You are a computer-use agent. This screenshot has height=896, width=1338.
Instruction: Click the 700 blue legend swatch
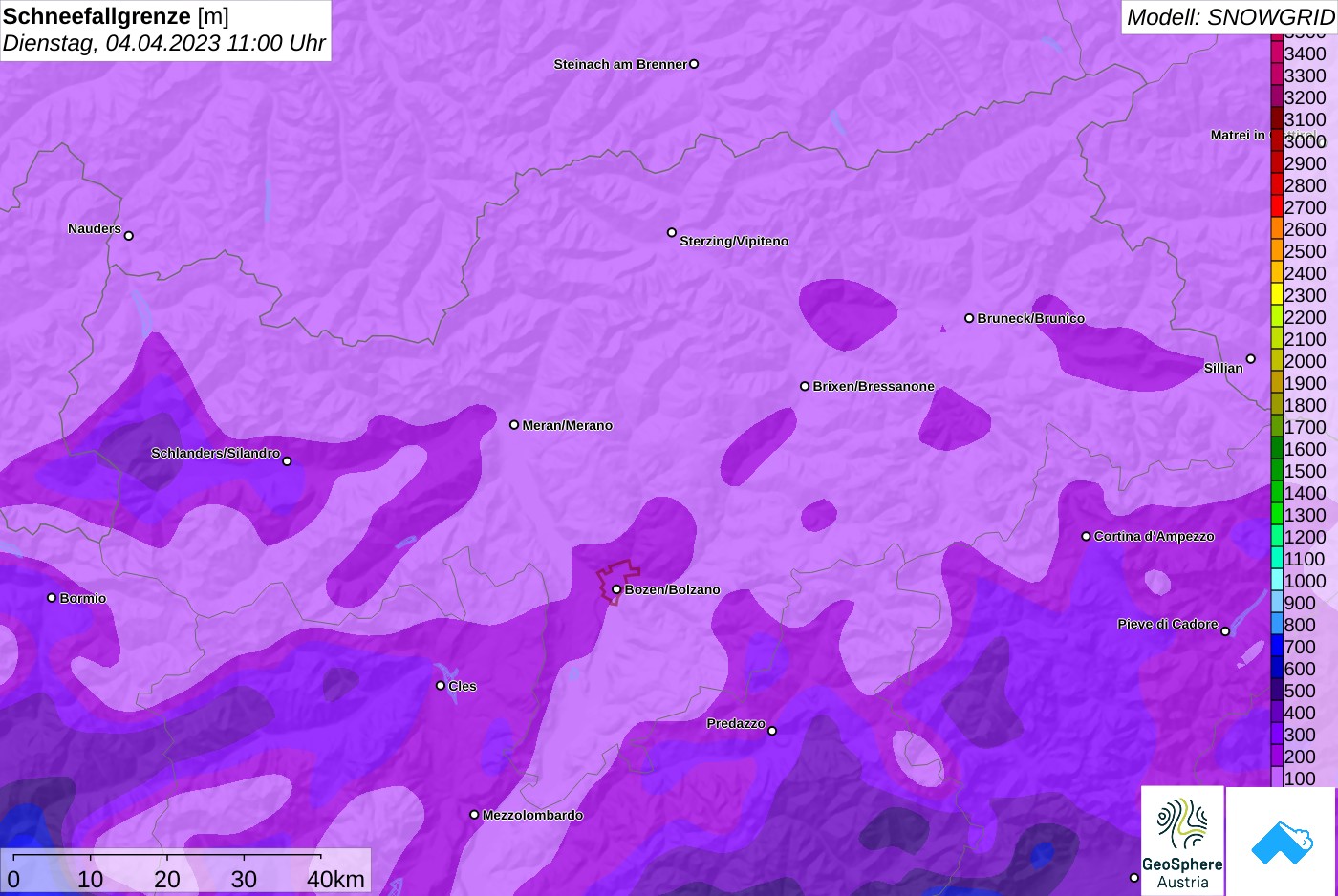coord(1277,647)
